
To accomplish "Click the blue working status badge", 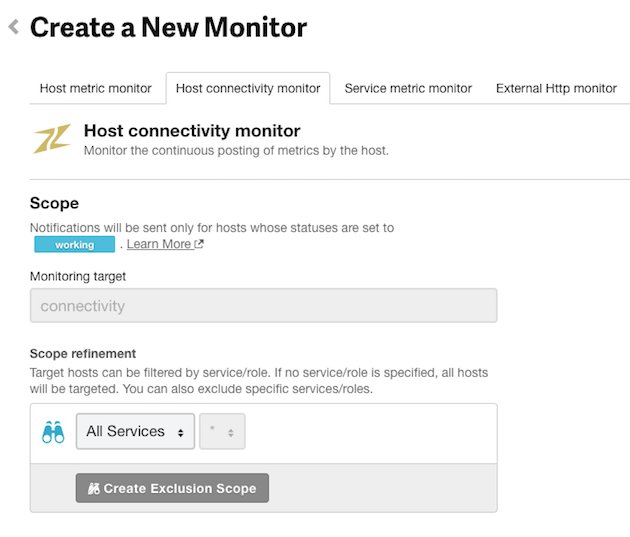I will [x=75, y=244].
